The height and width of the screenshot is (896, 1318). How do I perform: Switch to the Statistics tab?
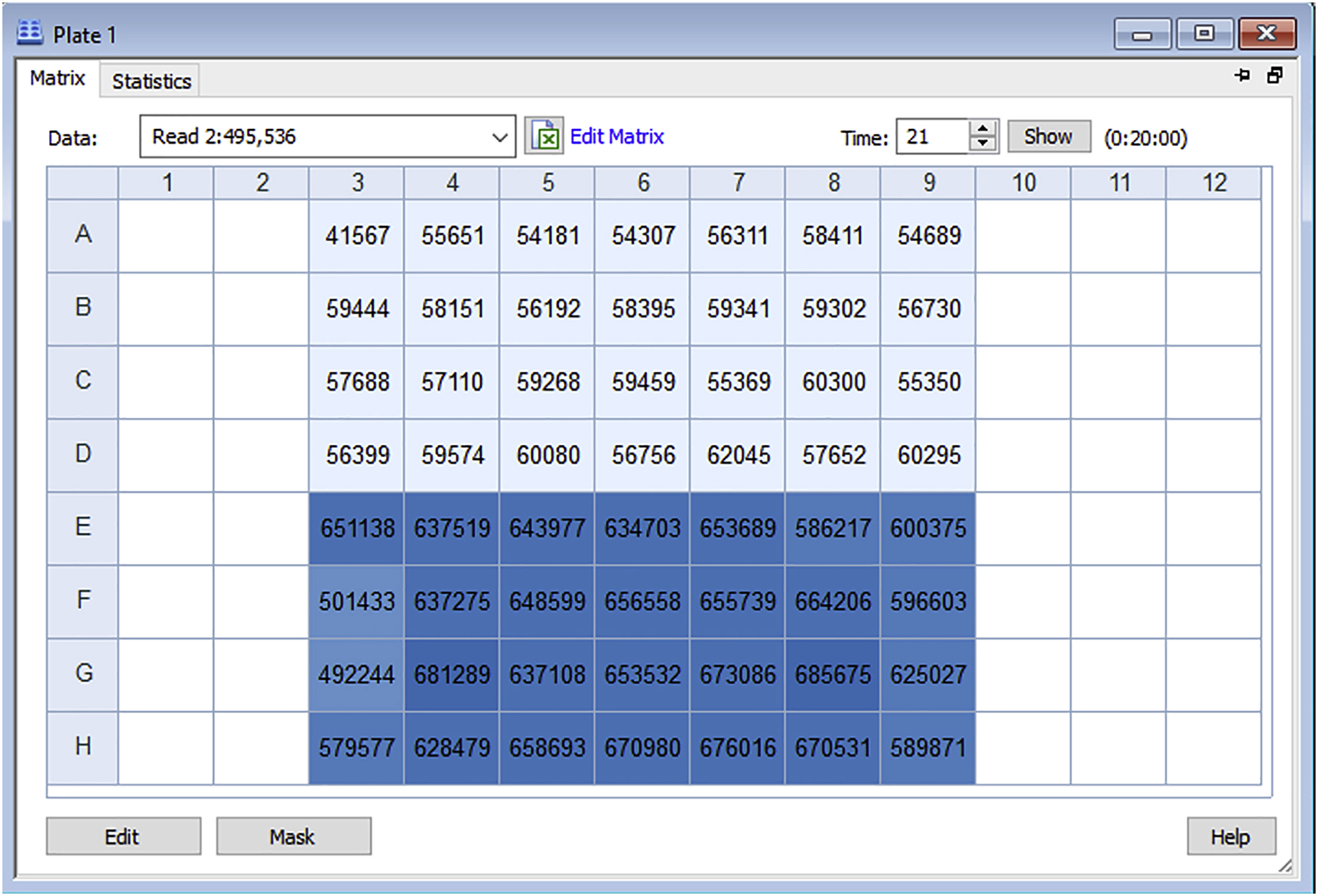coord(152,81)
